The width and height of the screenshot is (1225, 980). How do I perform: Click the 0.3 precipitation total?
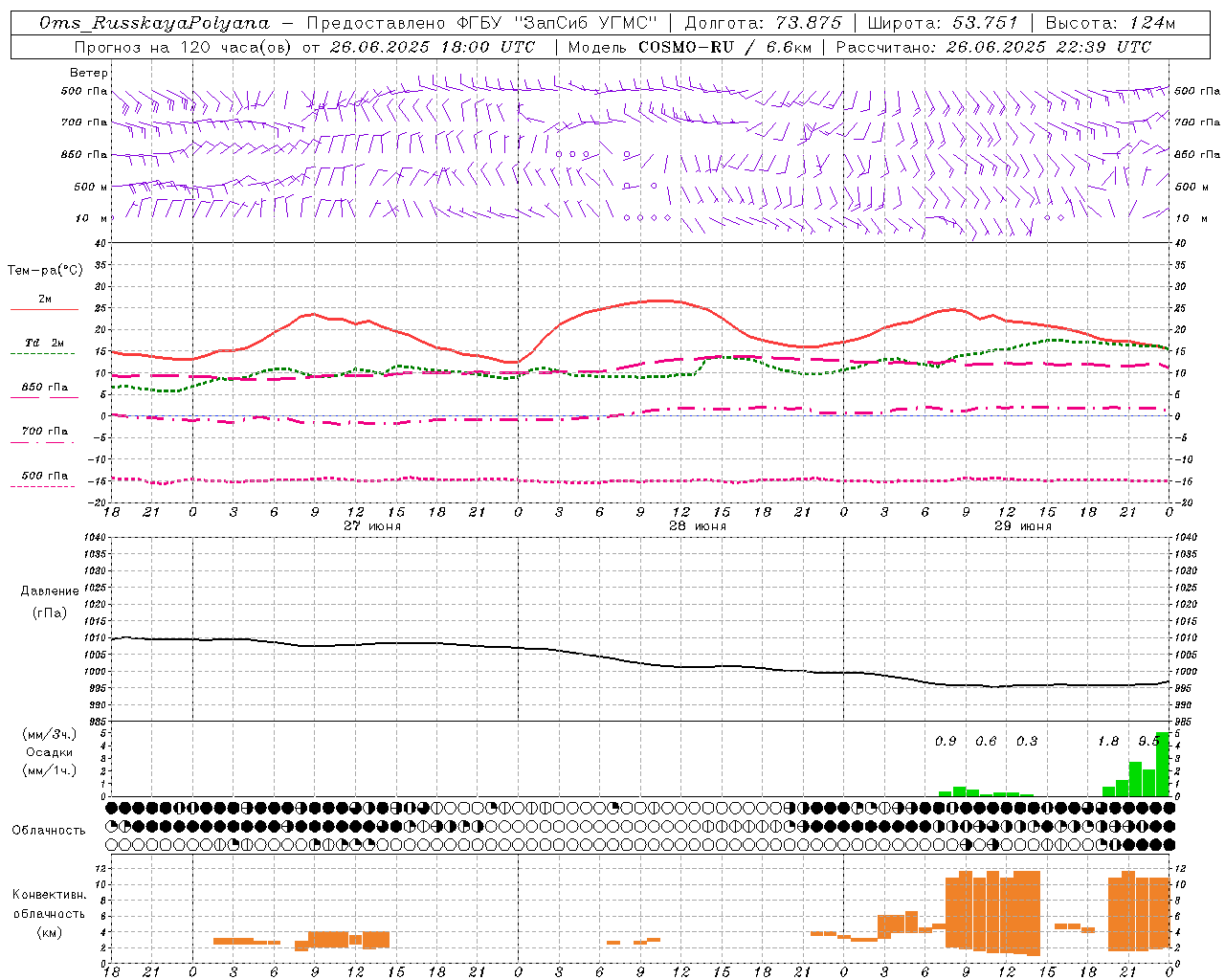(1027, 742)
